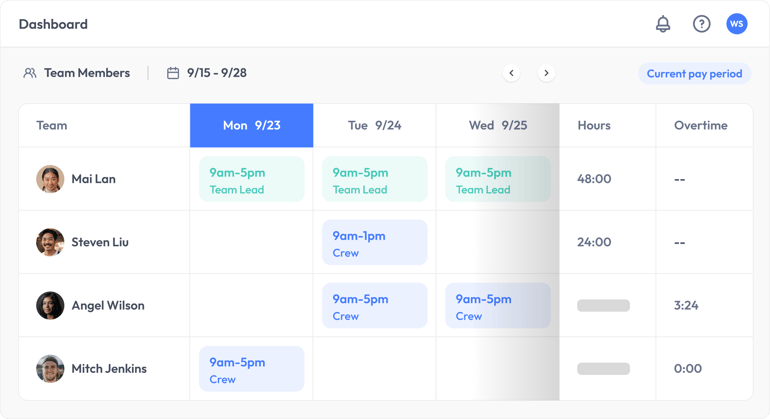Image resolution: width=770 pixels, height=419 pixels.
Task: Open Mai Lan's Monday 9am-5pm Team Lead shift
Action: (x=251, y=179)
